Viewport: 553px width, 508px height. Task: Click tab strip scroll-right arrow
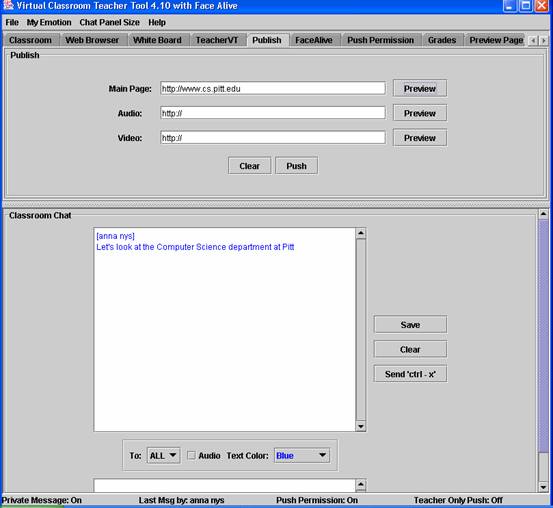tap(543, 41)
